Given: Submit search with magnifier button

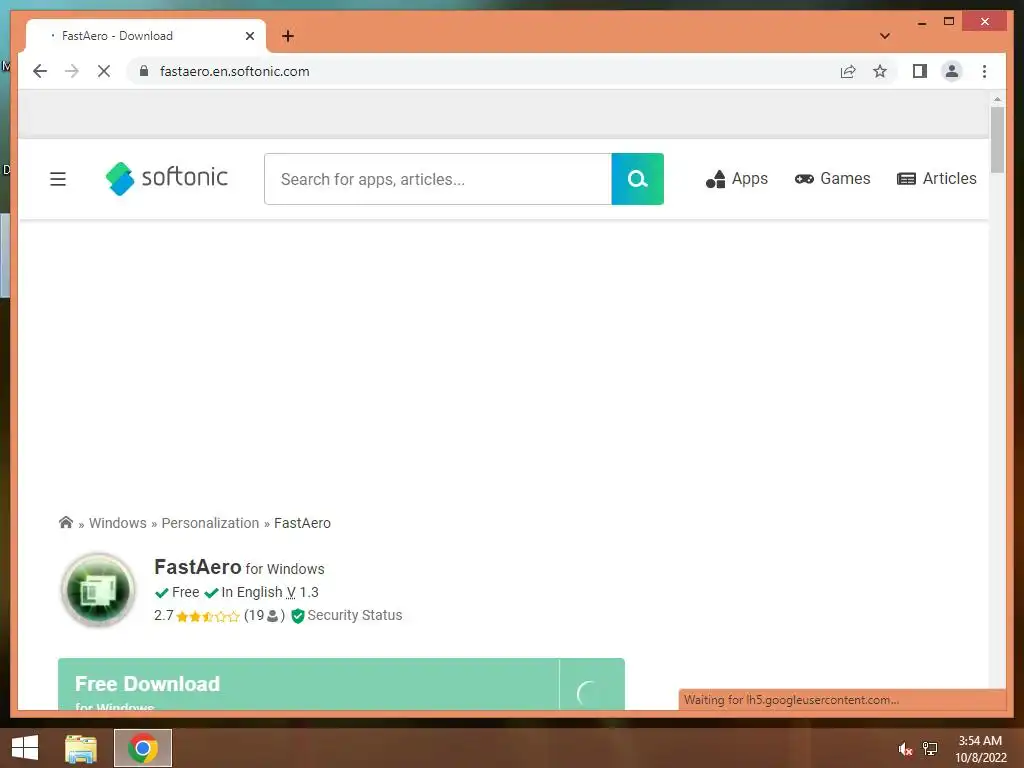Looking at the screenshot, I should click(x=637, y=179).
